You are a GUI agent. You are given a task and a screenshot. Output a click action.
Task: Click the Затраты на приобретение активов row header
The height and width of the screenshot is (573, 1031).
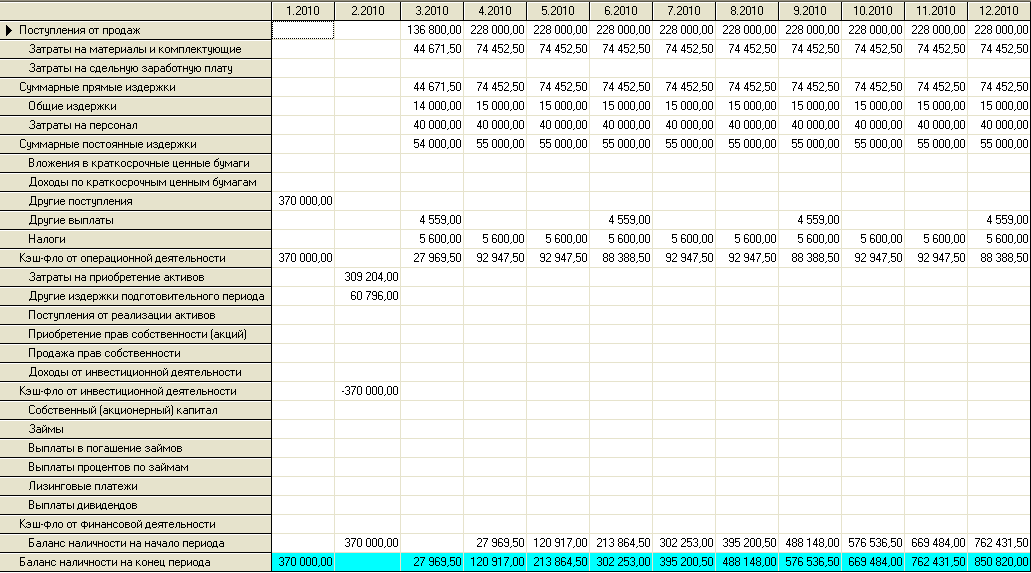[135, 278]
